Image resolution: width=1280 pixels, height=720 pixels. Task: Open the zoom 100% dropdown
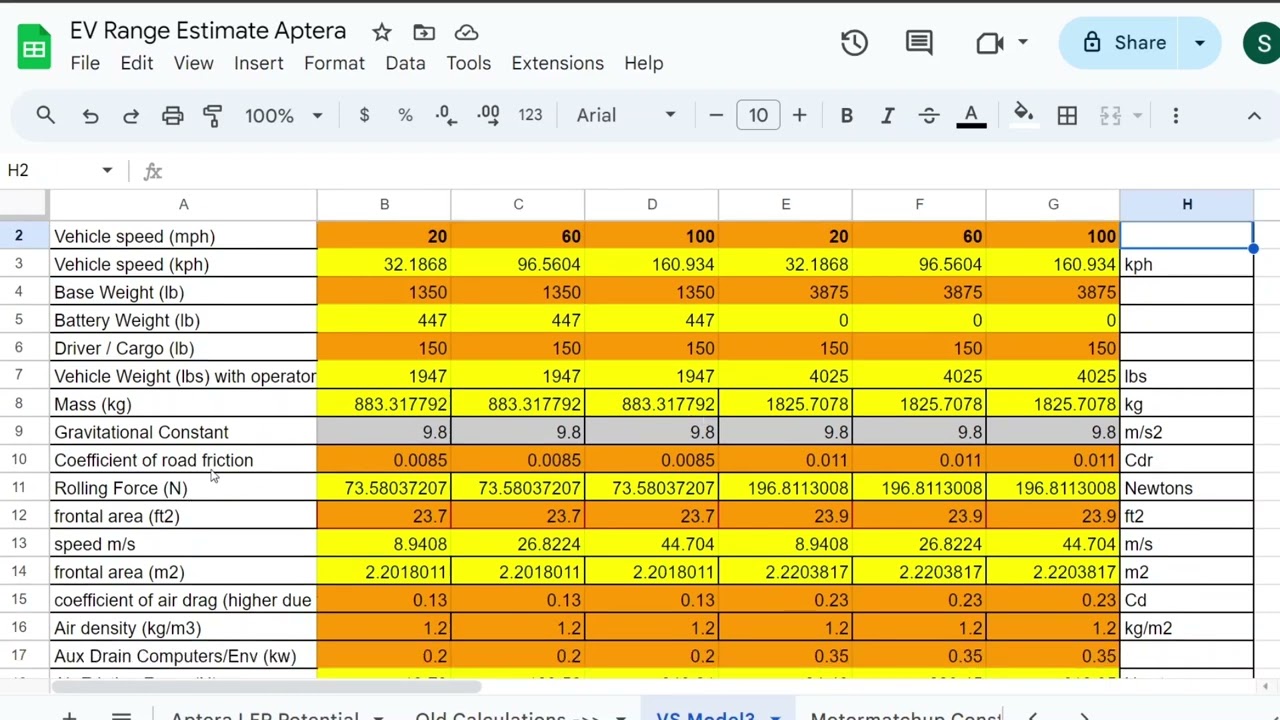tap(284, 115)
